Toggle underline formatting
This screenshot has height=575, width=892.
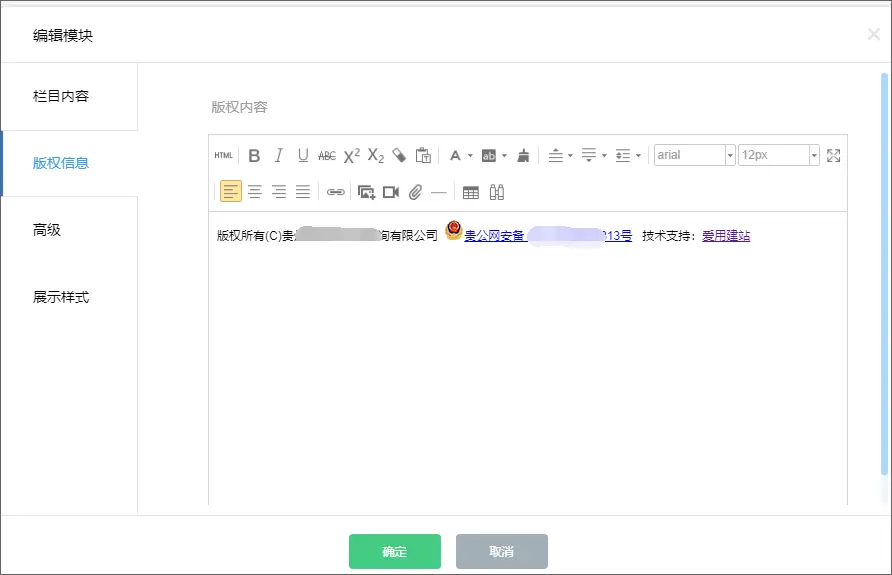303,156
